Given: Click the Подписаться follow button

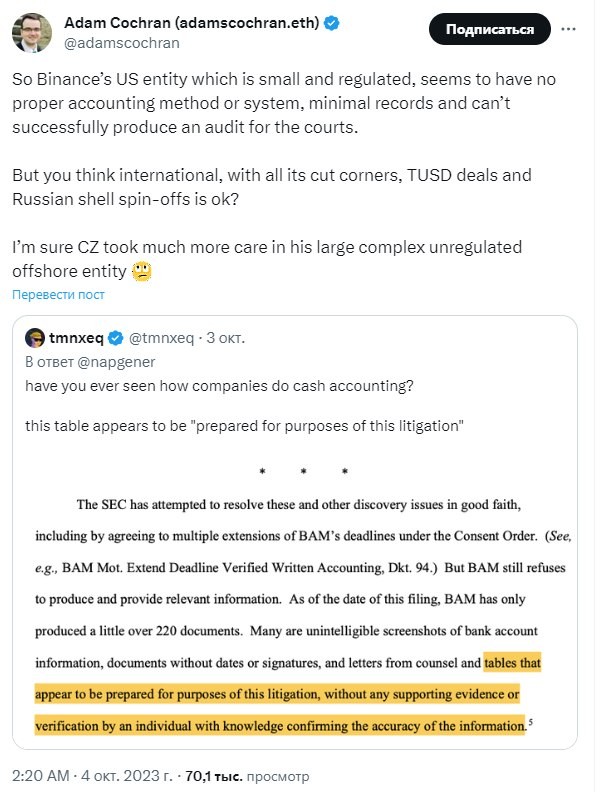Looking at the screenshot, I should 489,29.
